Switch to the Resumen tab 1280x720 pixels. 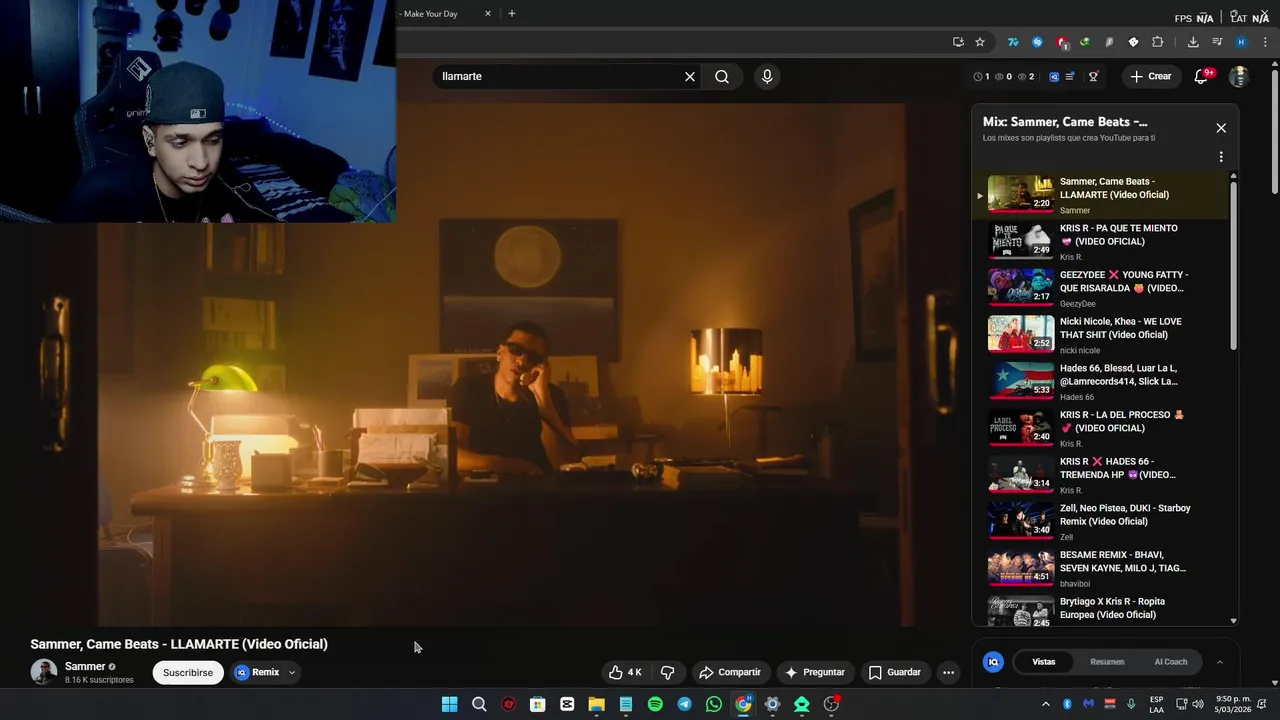(1107, 662)
